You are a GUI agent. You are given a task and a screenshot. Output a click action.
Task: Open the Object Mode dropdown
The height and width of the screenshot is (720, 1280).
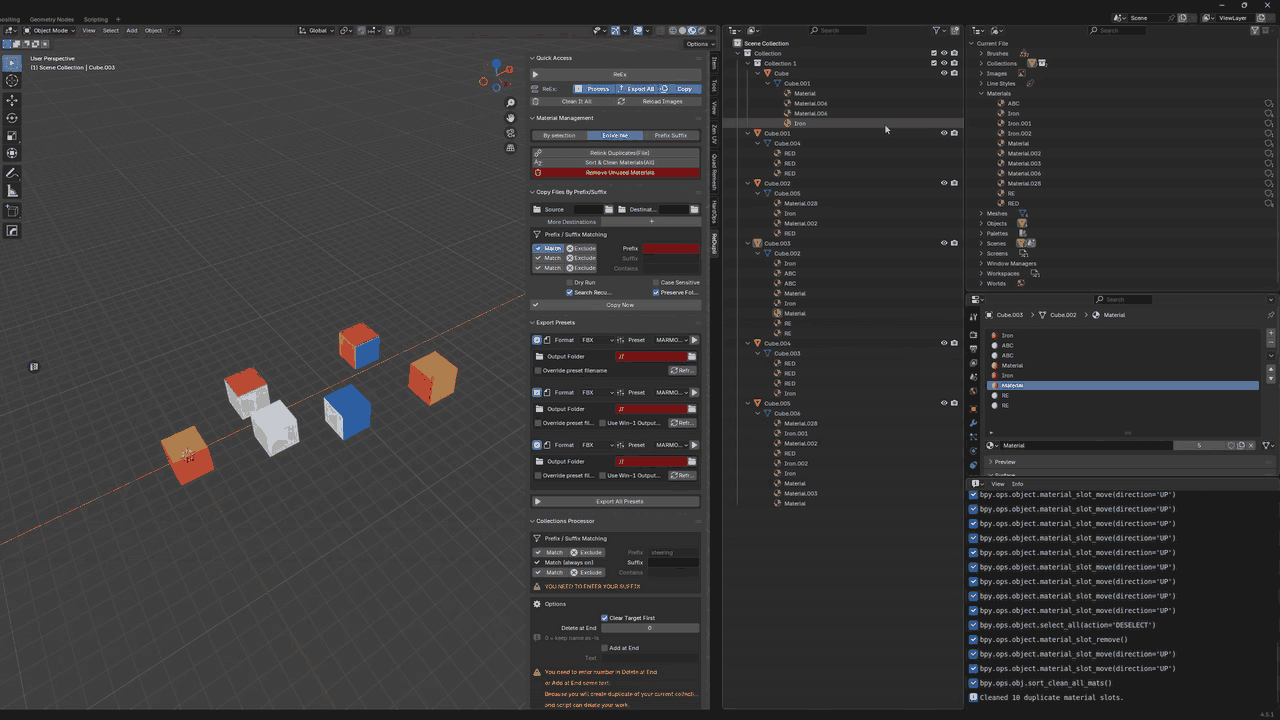(51, 31)
